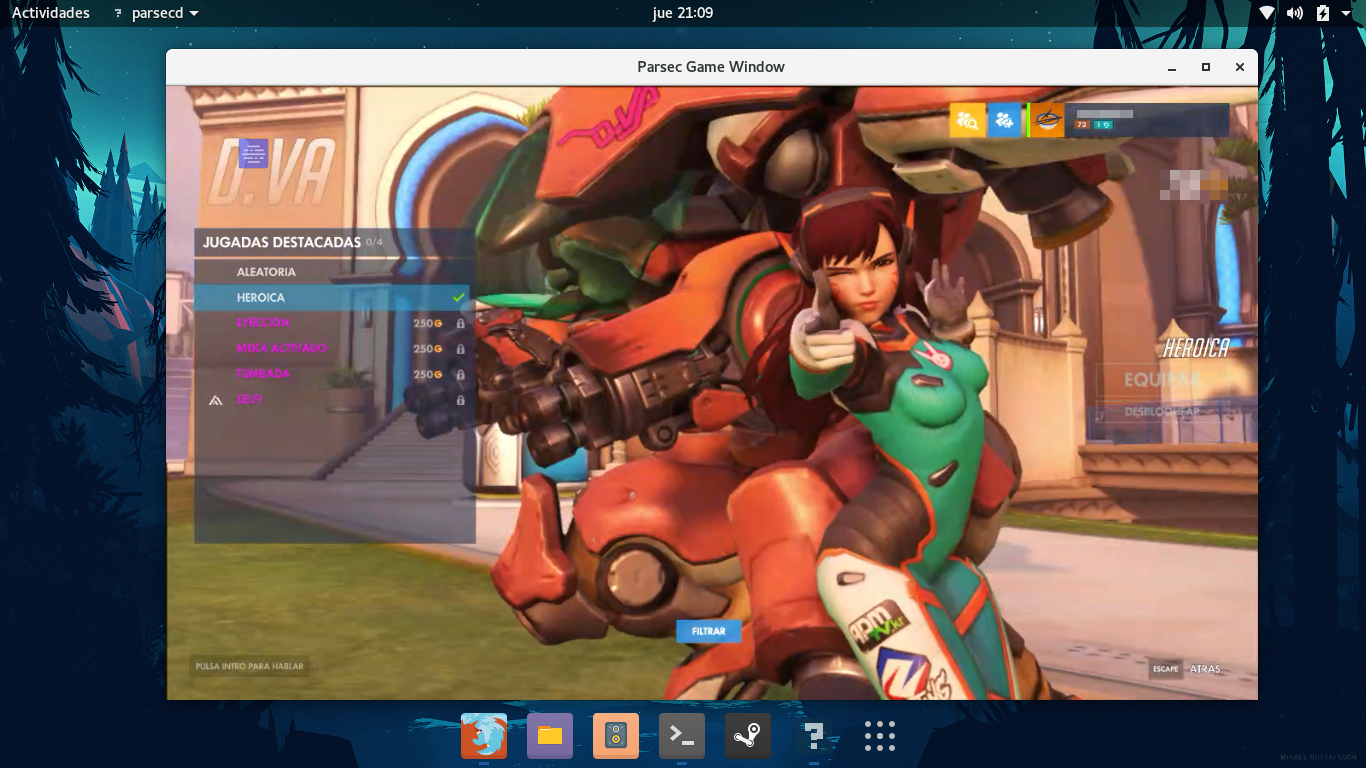Click the JUGADAS DESTACADAS header

(281, 242)
